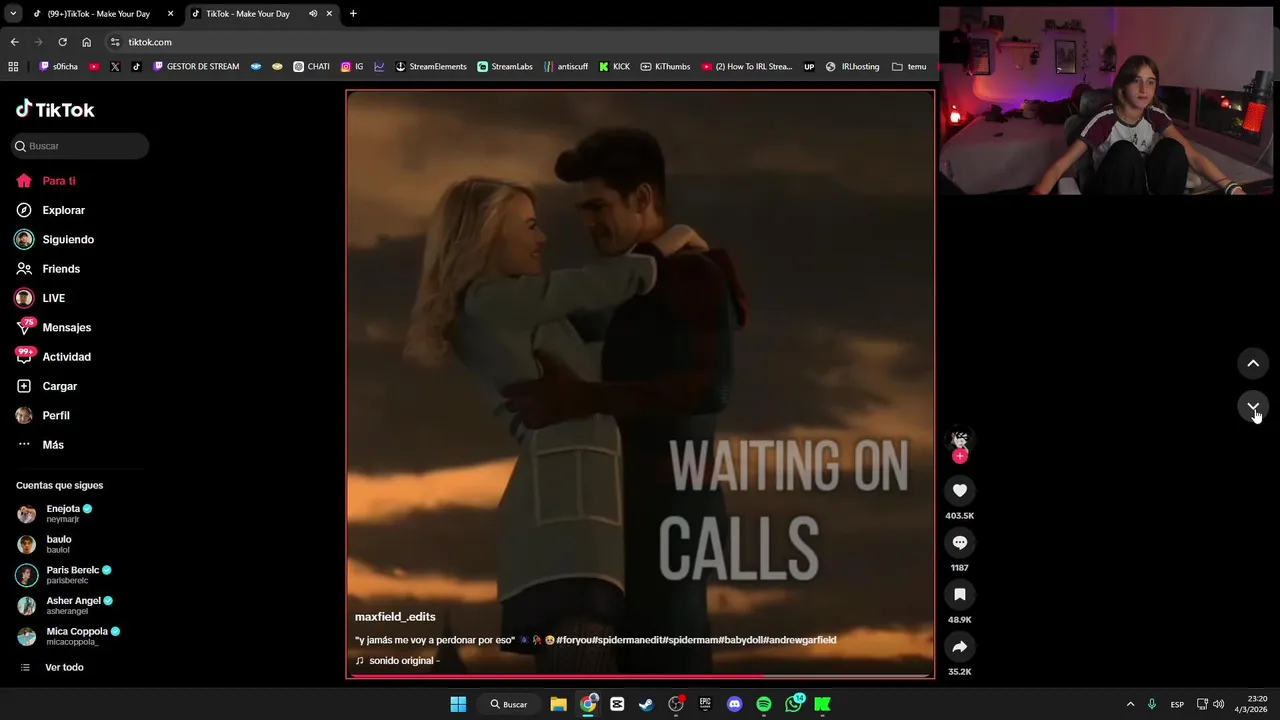Click the #andrewgarfield hashtag
This screenshot has height=720, width=1280.
click(x=799, y=640)
